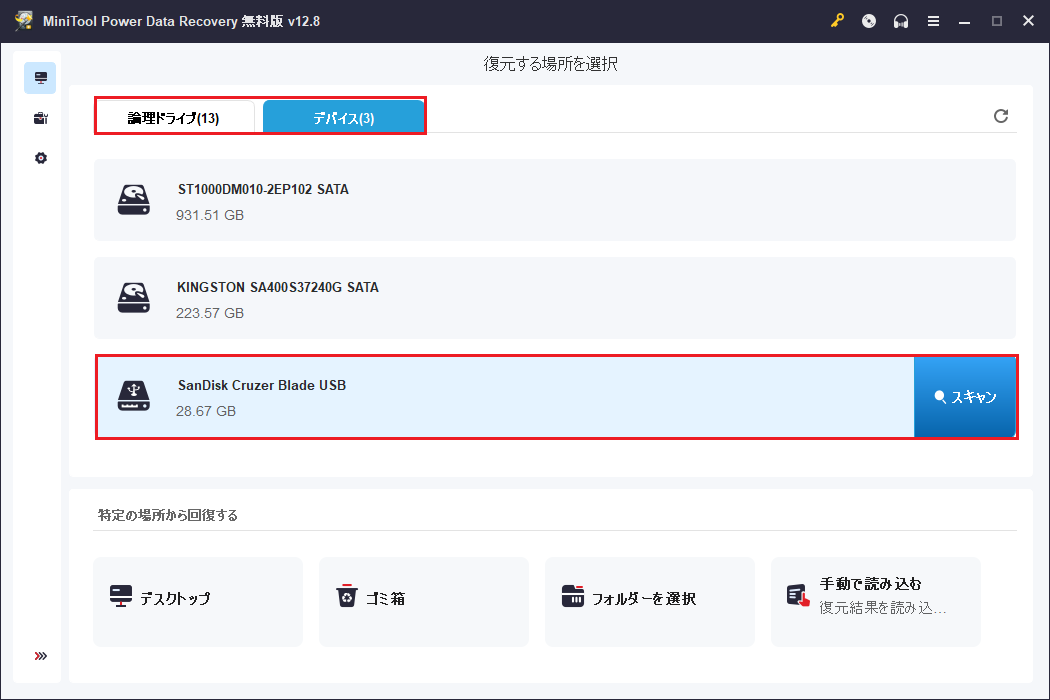Click the bootable media disc icon
Viewport: 1050px width, 700px height.
(868, 20)
